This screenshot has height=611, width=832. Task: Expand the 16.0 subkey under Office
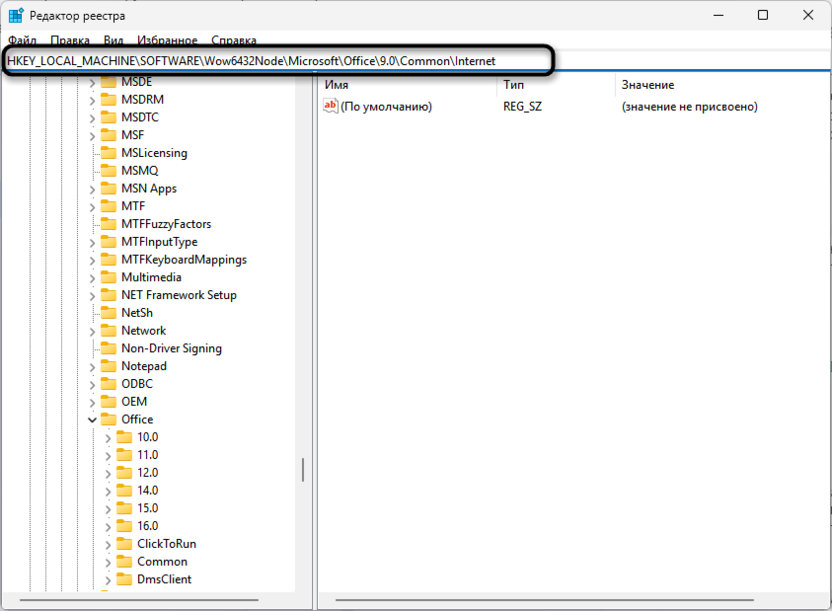pyautogui.click(x=108, y=527)
